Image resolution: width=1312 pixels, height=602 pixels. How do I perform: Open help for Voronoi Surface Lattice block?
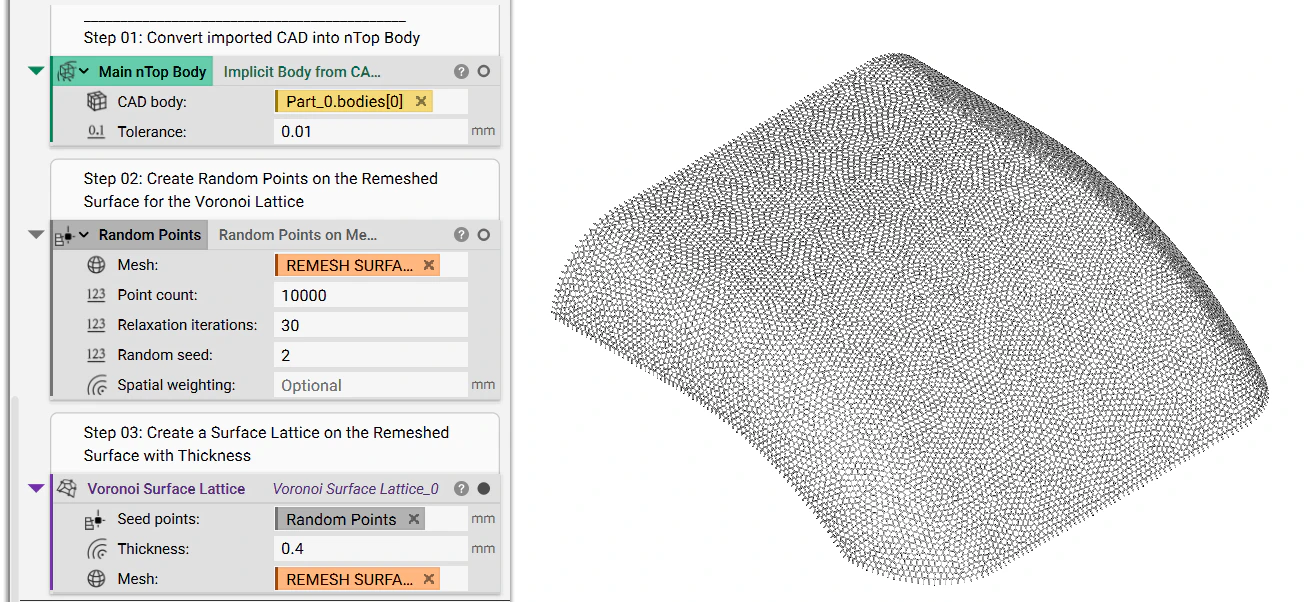[x=461, y=489]
